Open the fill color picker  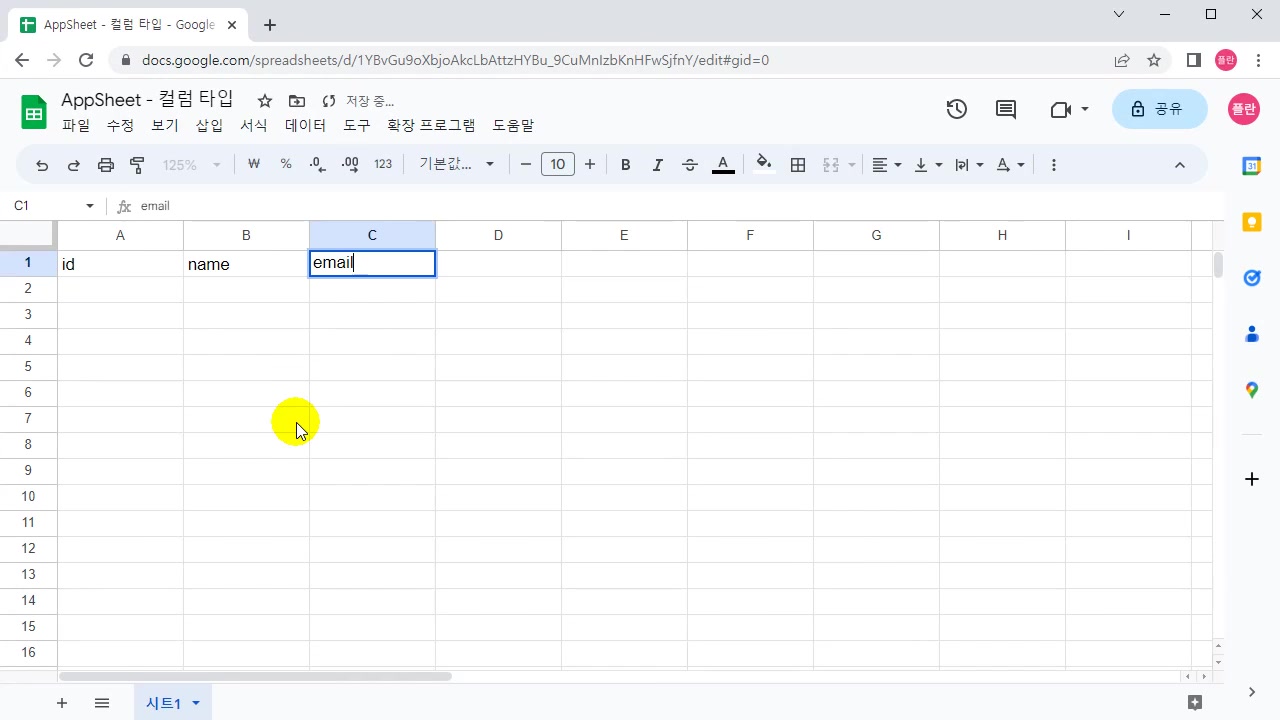tap(764, 165)
